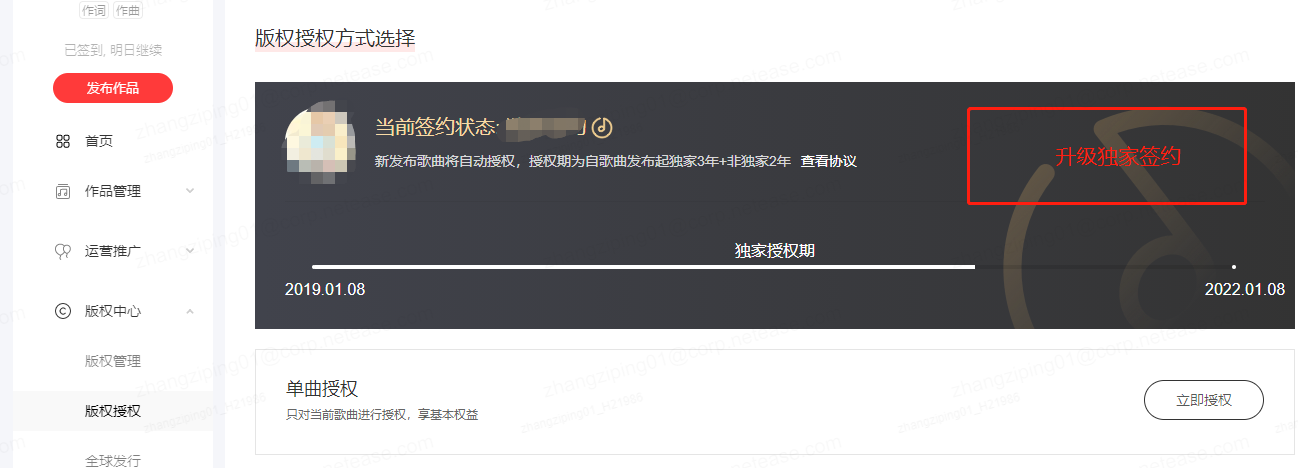Click 立即授权 button

click(1204, 400)
